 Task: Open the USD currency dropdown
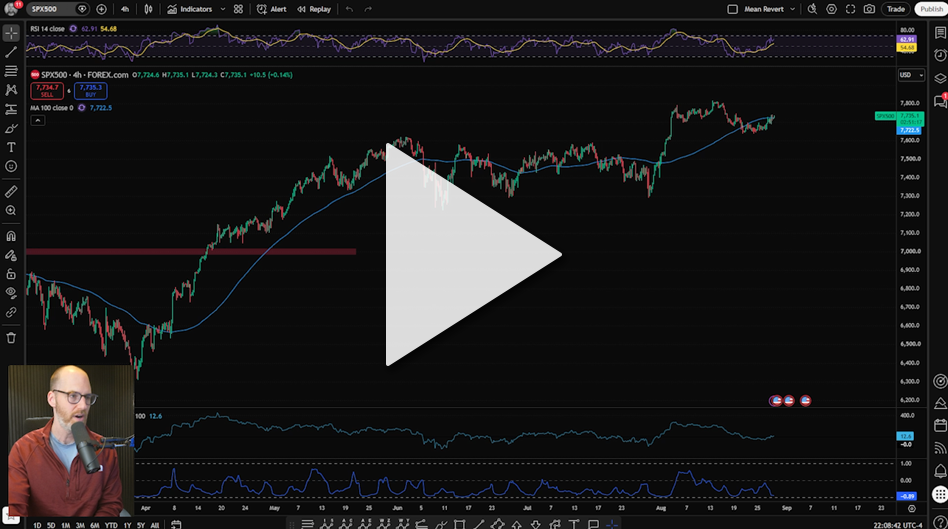[911, 75]
